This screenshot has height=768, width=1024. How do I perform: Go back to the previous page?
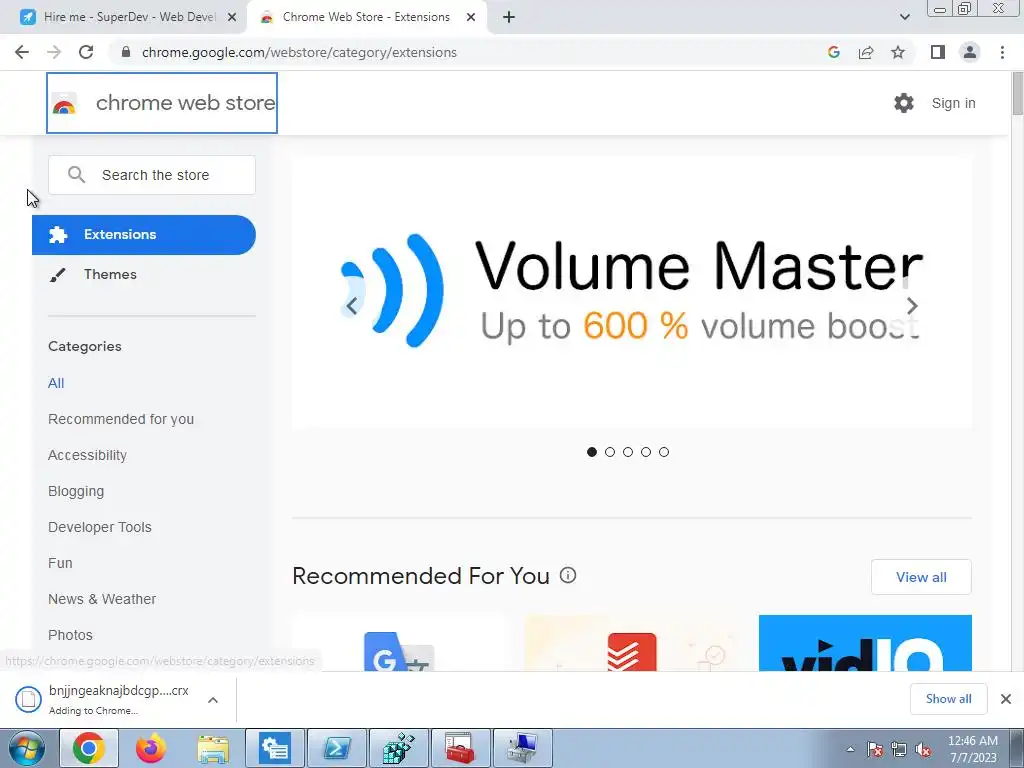(x=22, y=52)
